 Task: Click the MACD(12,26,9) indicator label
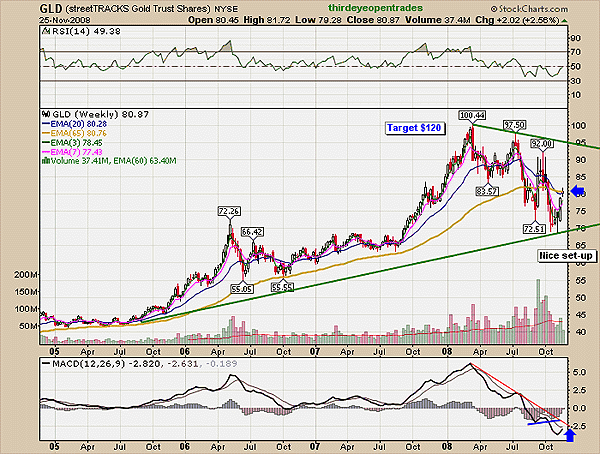88,364
